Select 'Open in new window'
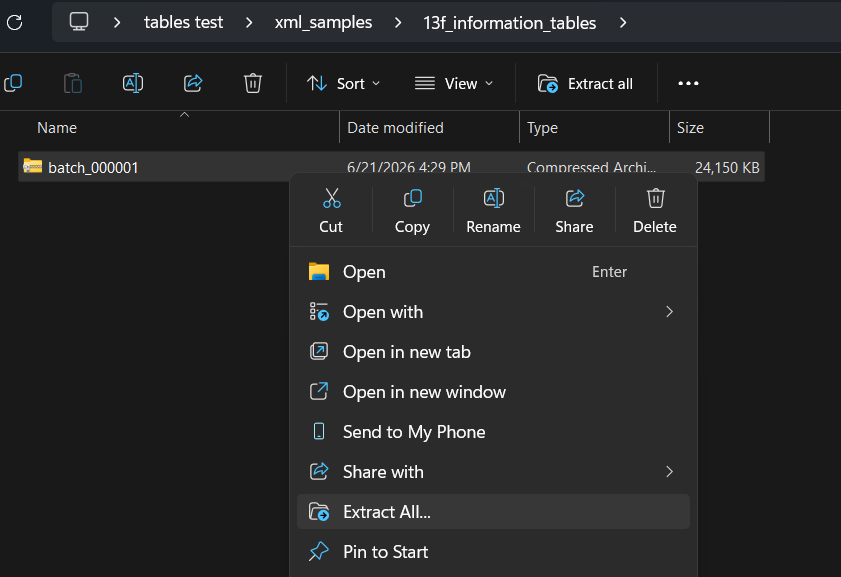 tap(493, 392)
